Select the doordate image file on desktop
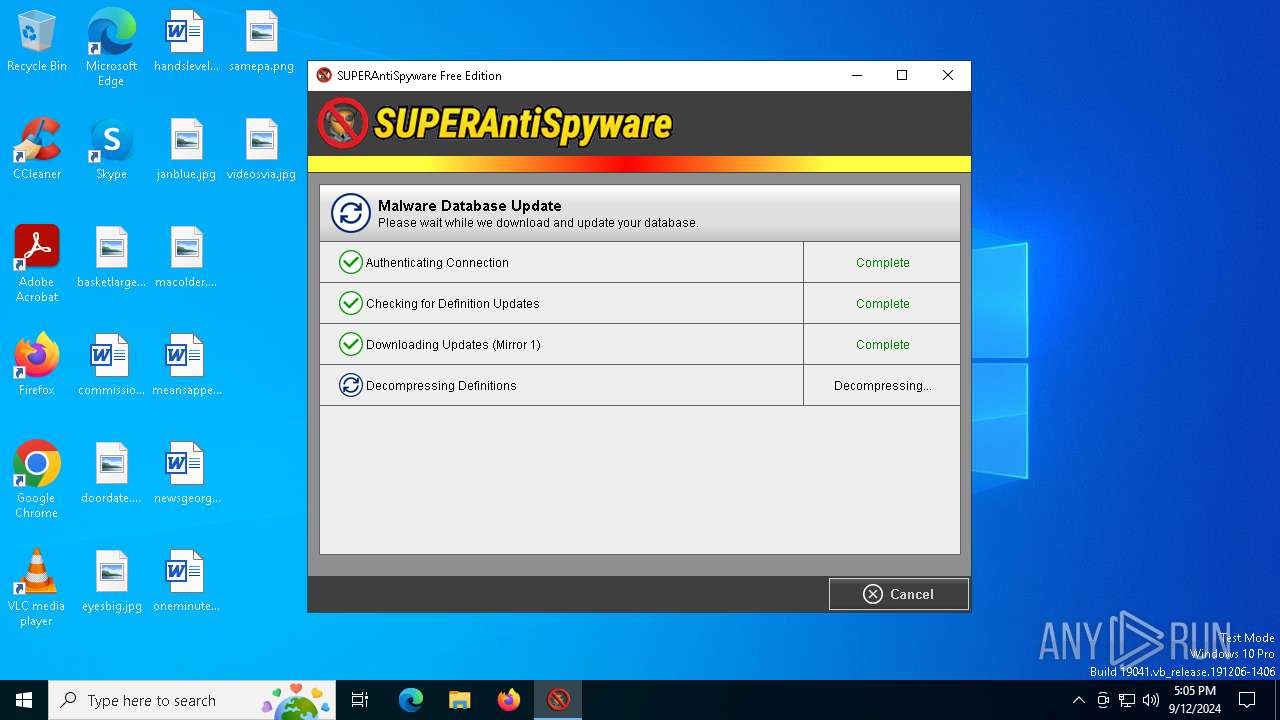The image size is (1280, 720). (111, 474)
